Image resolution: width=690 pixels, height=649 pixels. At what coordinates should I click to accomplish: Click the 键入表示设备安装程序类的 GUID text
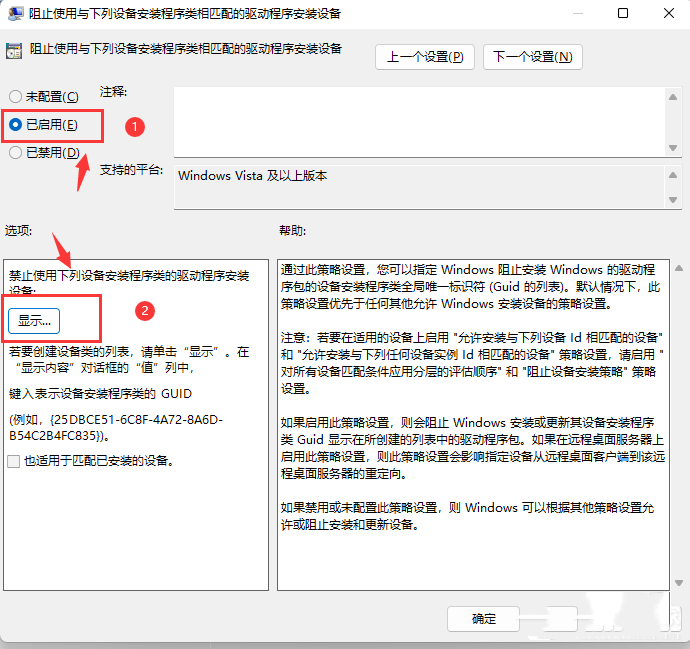(100, 393)
